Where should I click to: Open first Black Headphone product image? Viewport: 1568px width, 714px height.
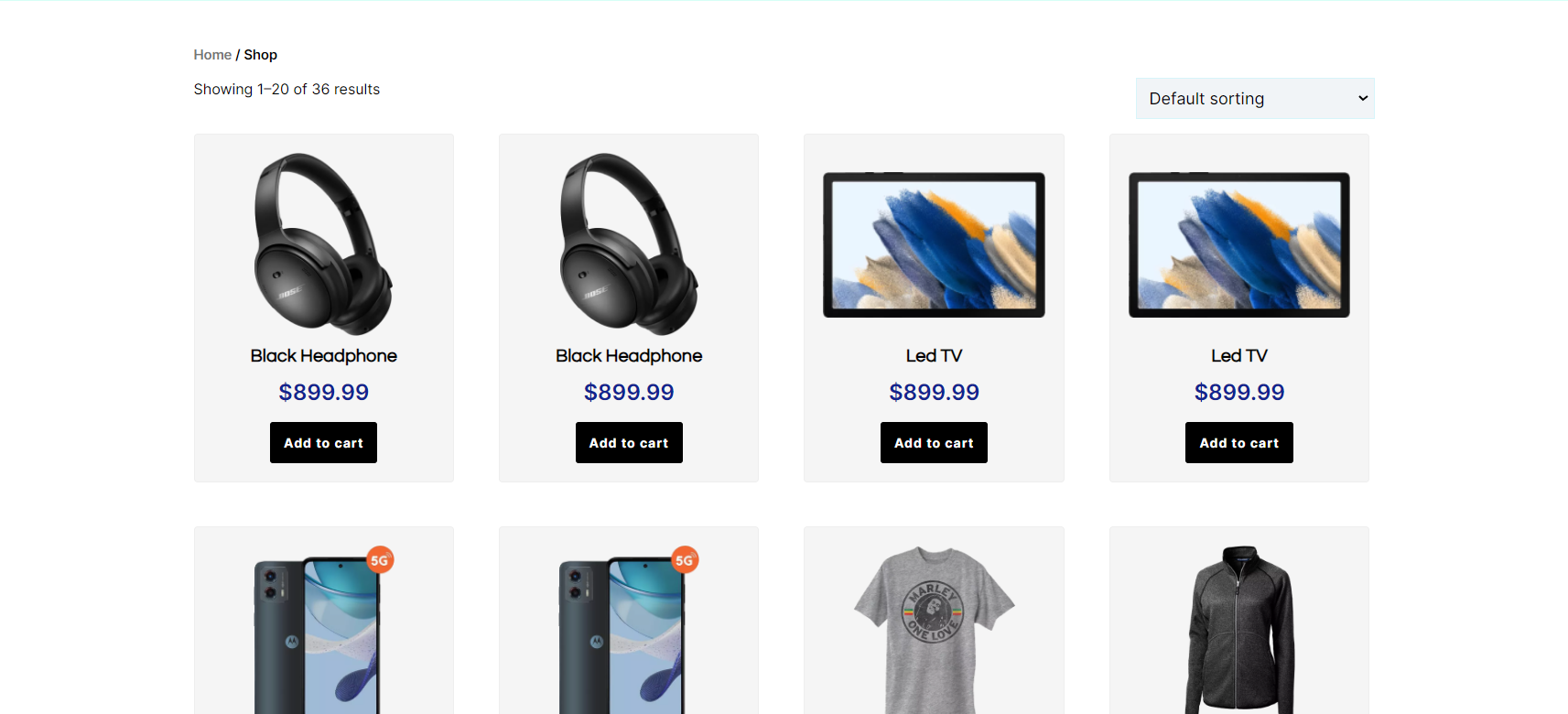pyautogui.click(x=323, y=243)
